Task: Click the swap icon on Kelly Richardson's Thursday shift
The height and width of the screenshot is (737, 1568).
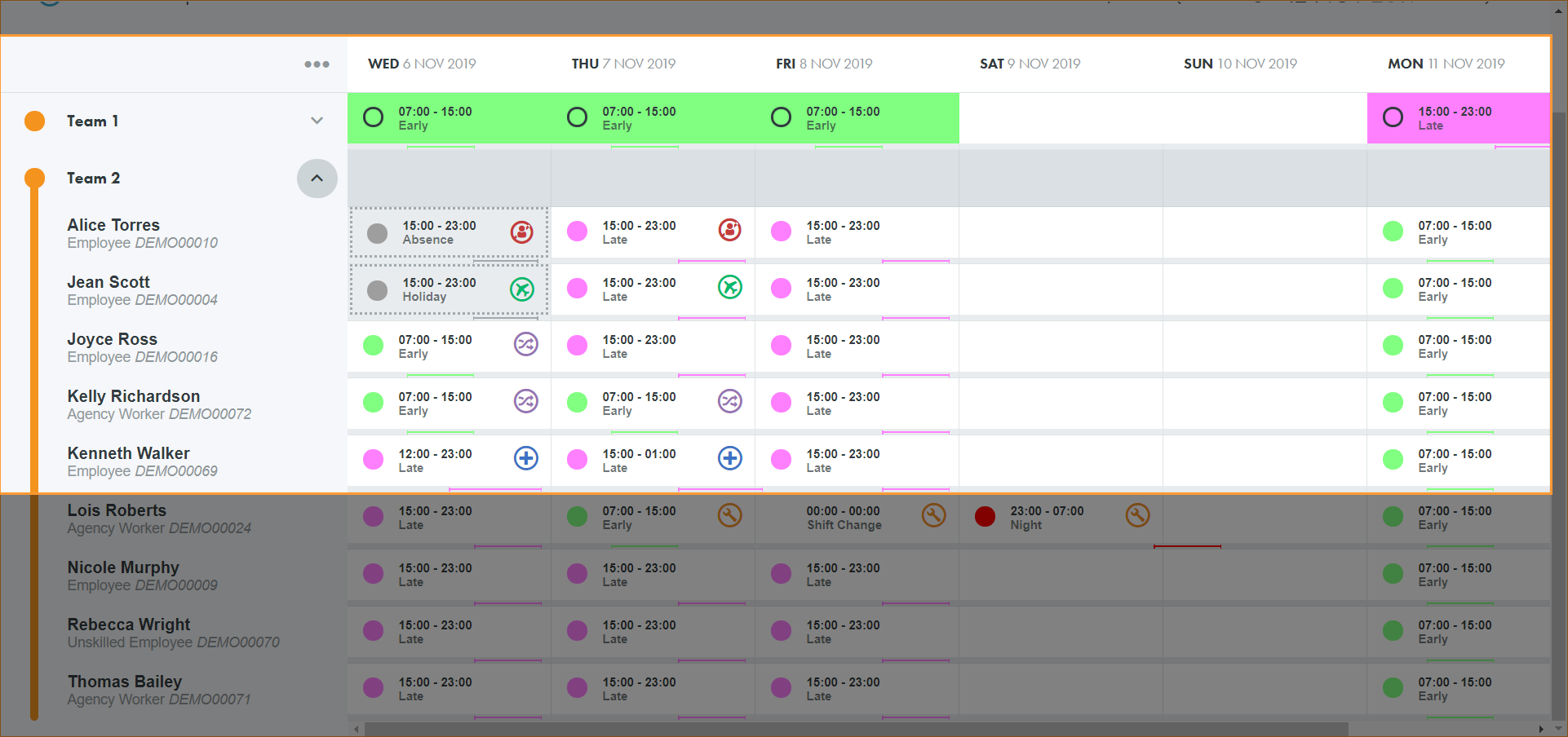Action: pos(729,401)
